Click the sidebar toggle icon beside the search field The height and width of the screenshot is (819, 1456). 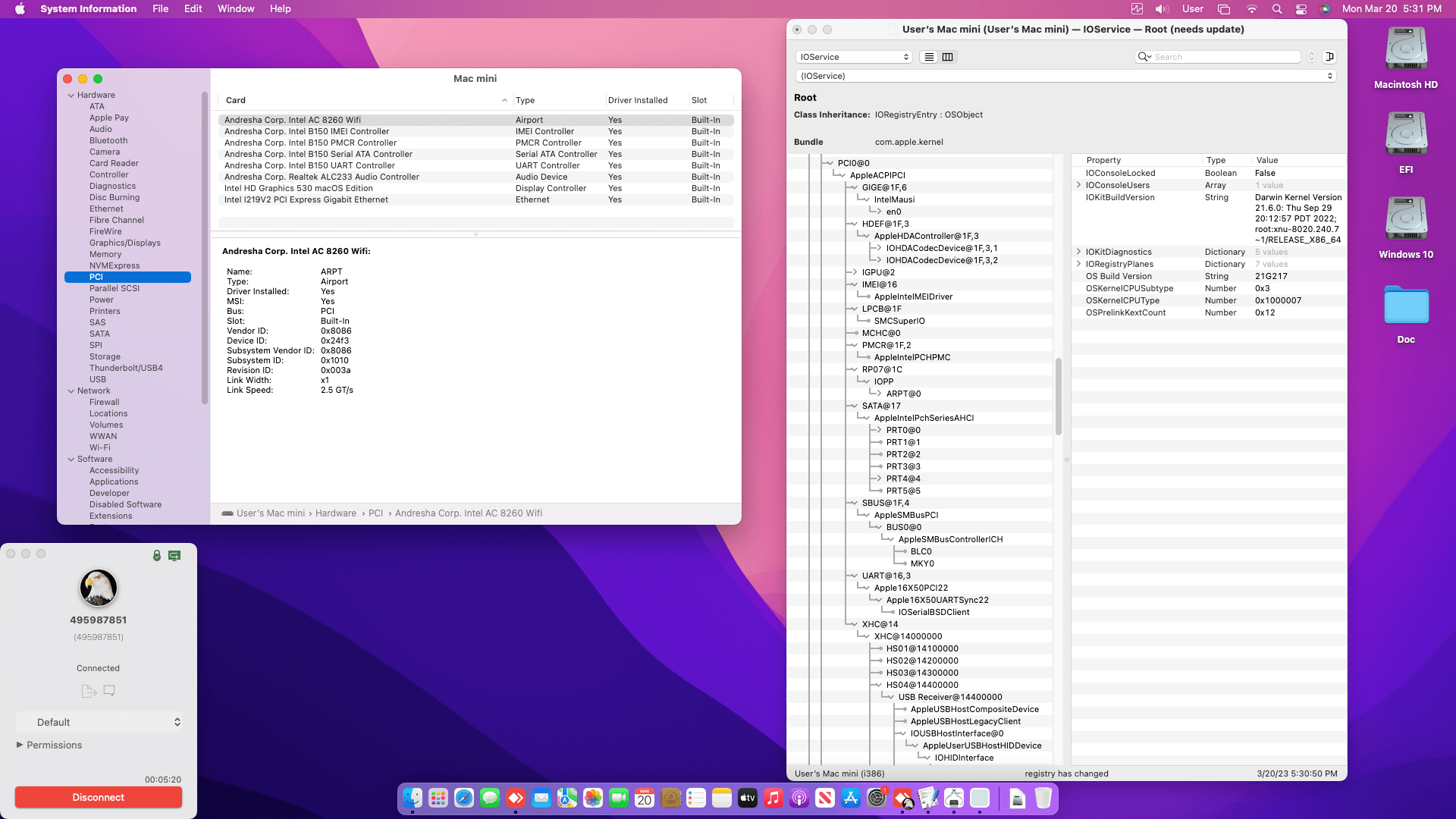pyautogui.click(x=1329, y=57)
